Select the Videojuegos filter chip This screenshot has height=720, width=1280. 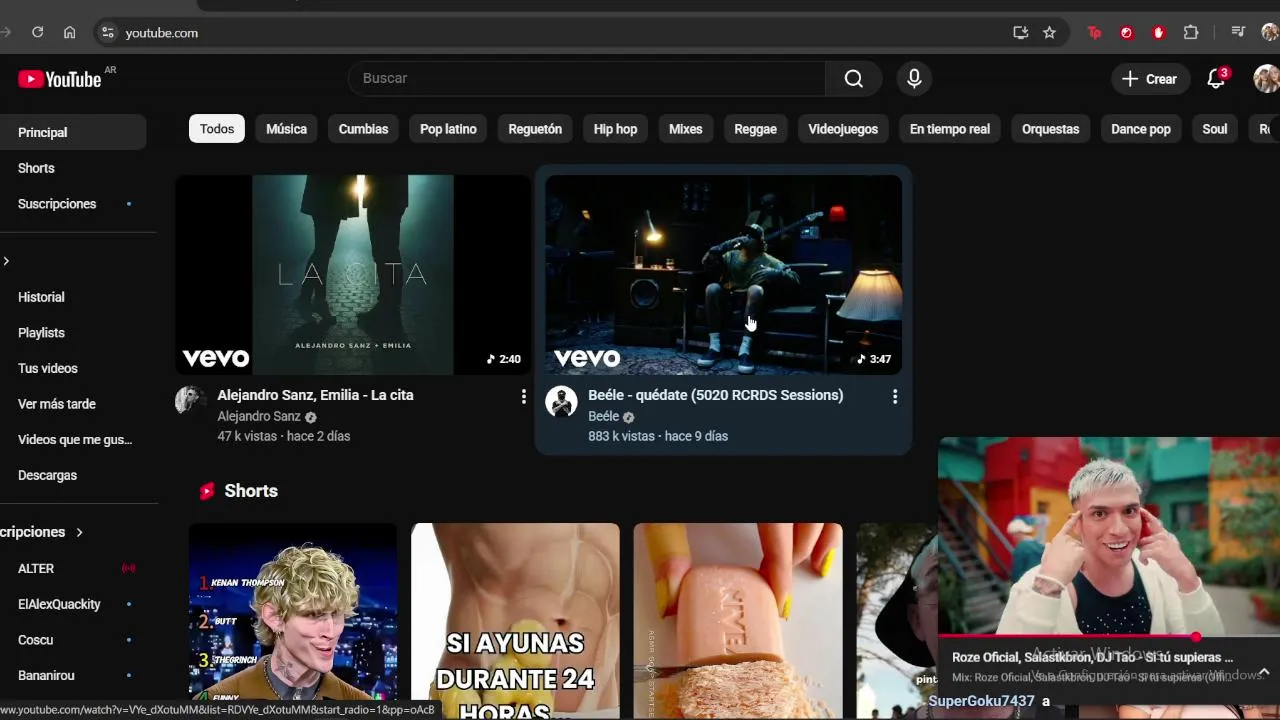[843, 129]
